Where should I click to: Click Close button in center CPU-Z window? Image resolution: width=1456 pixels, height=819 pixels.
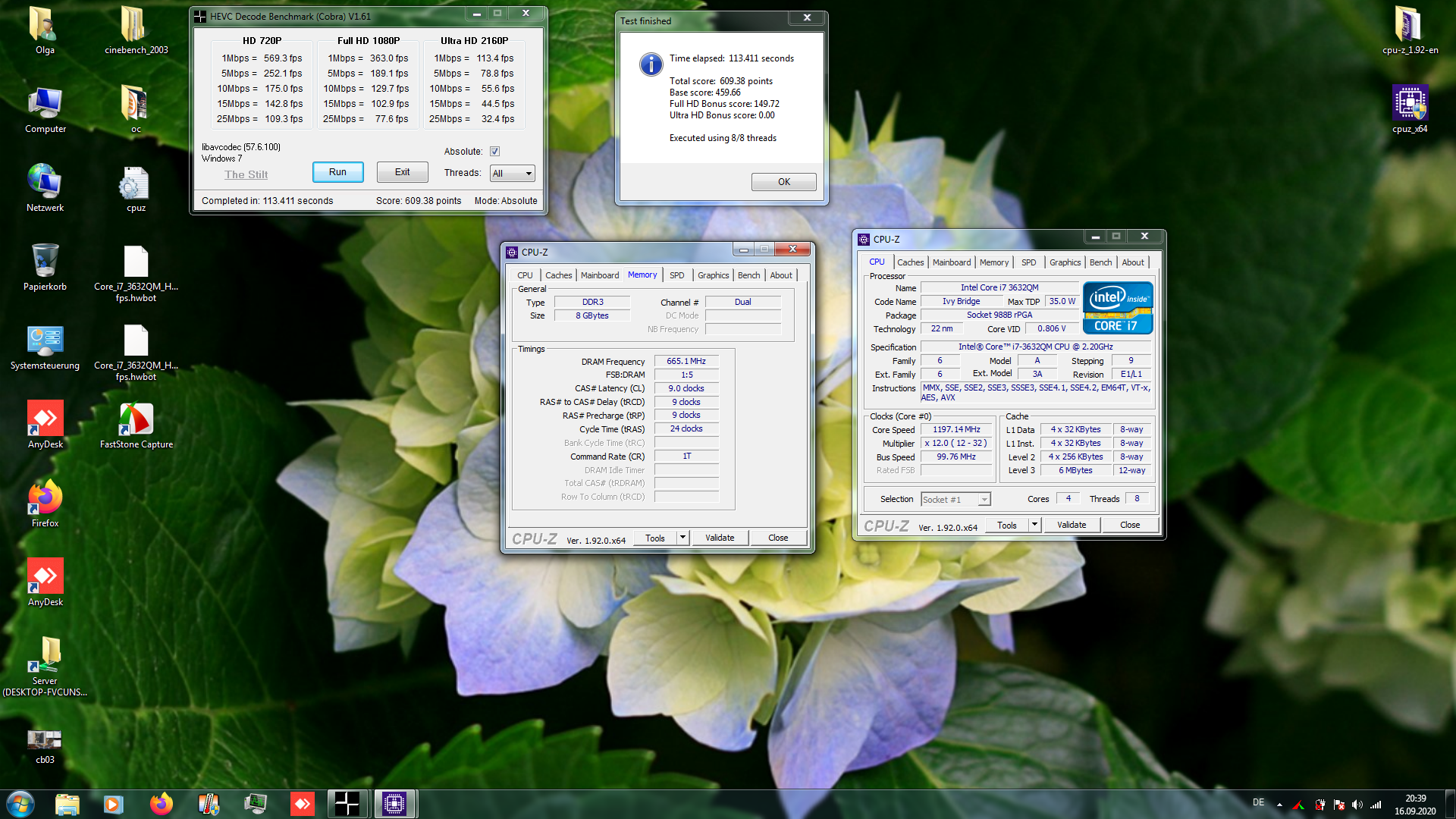pyautogui.click(x=778, y=538)
